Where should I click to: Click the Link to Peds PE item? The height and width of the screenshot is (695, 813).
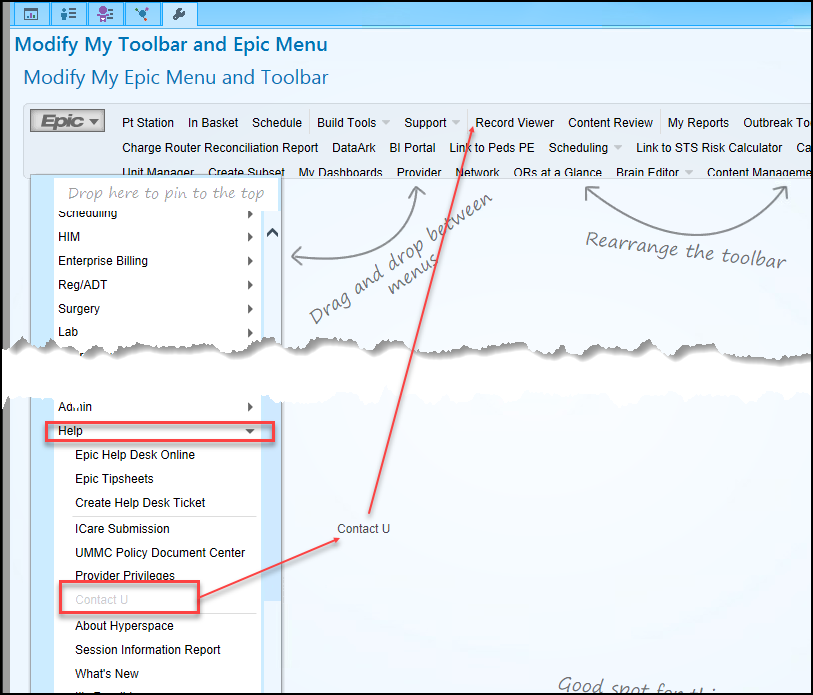click(x=492, y=148)
